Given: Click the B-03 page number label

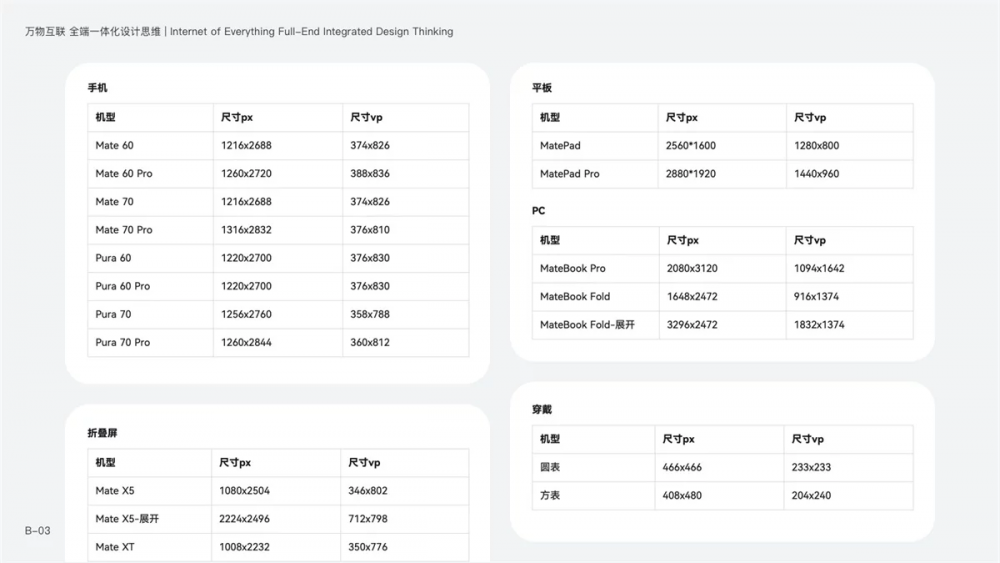Looking at the screenshot, I should pyautogui.click(x=37, y=531).
